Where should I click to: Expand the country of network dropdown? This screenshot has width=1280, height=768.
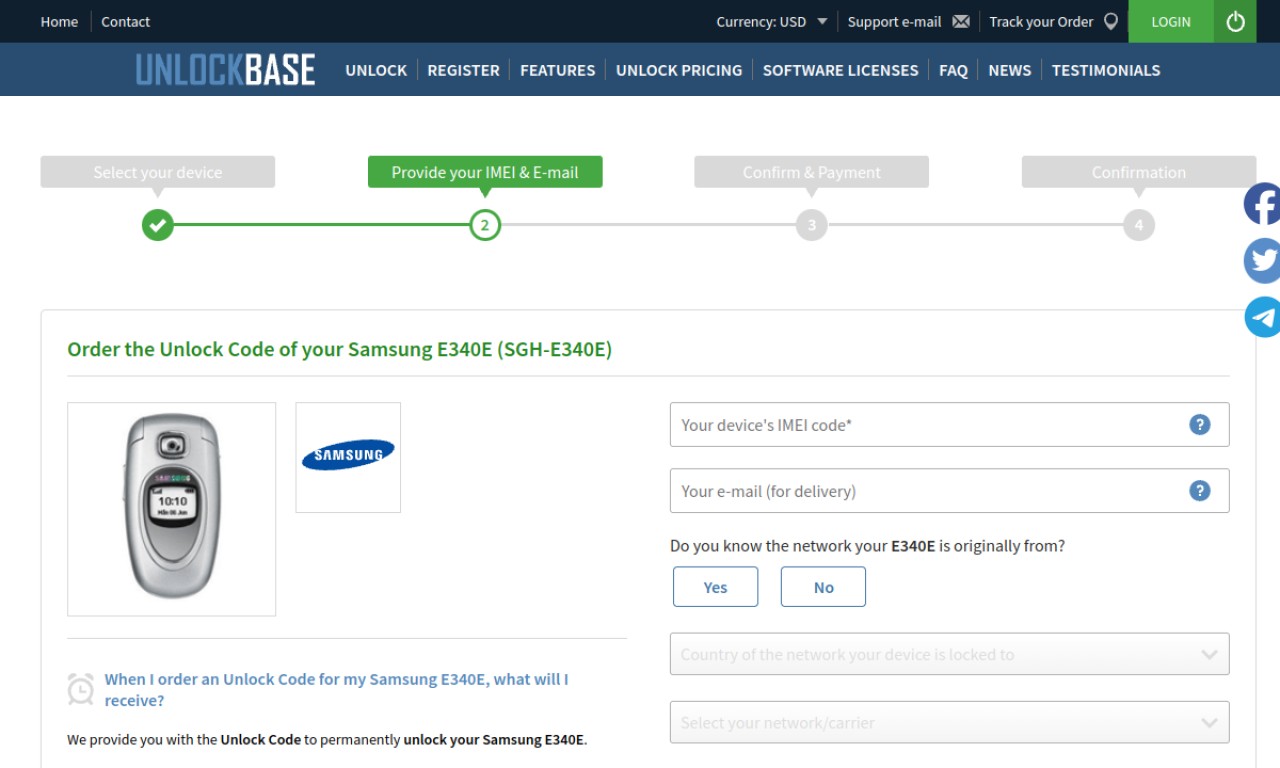tap(949, 654)
